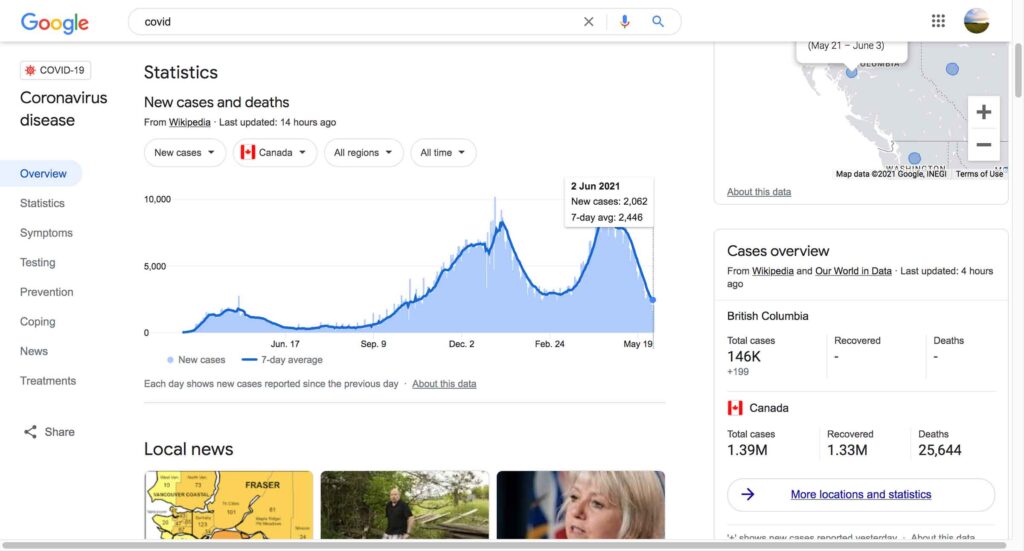Click the blue search magnifier icon

658,22
